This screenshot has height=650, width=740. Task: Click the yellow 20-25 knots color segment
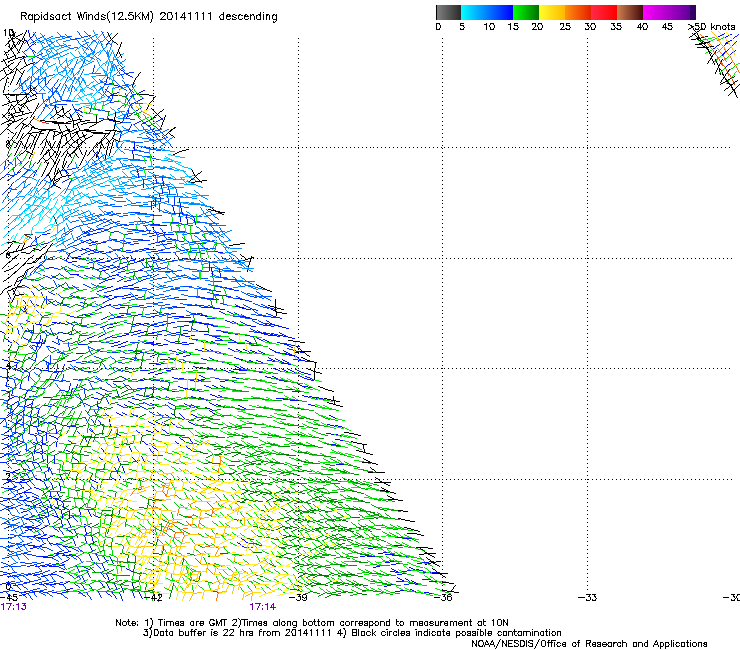(x=552, y=12)
